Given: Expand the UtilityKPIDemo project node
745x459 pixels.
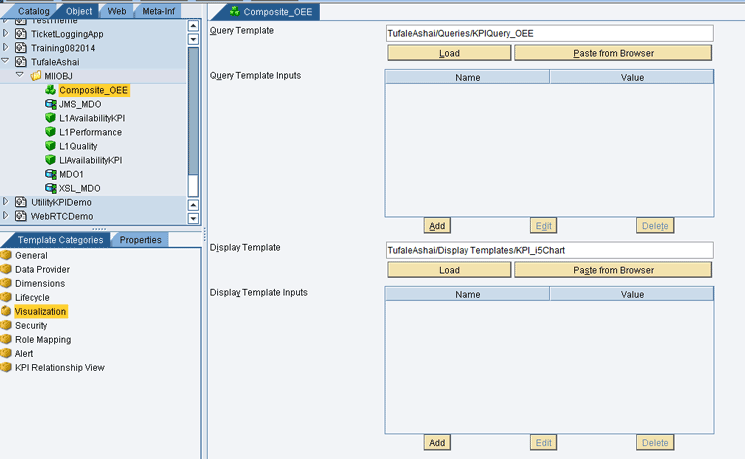Looking at the screenshot, I should 6,202.
